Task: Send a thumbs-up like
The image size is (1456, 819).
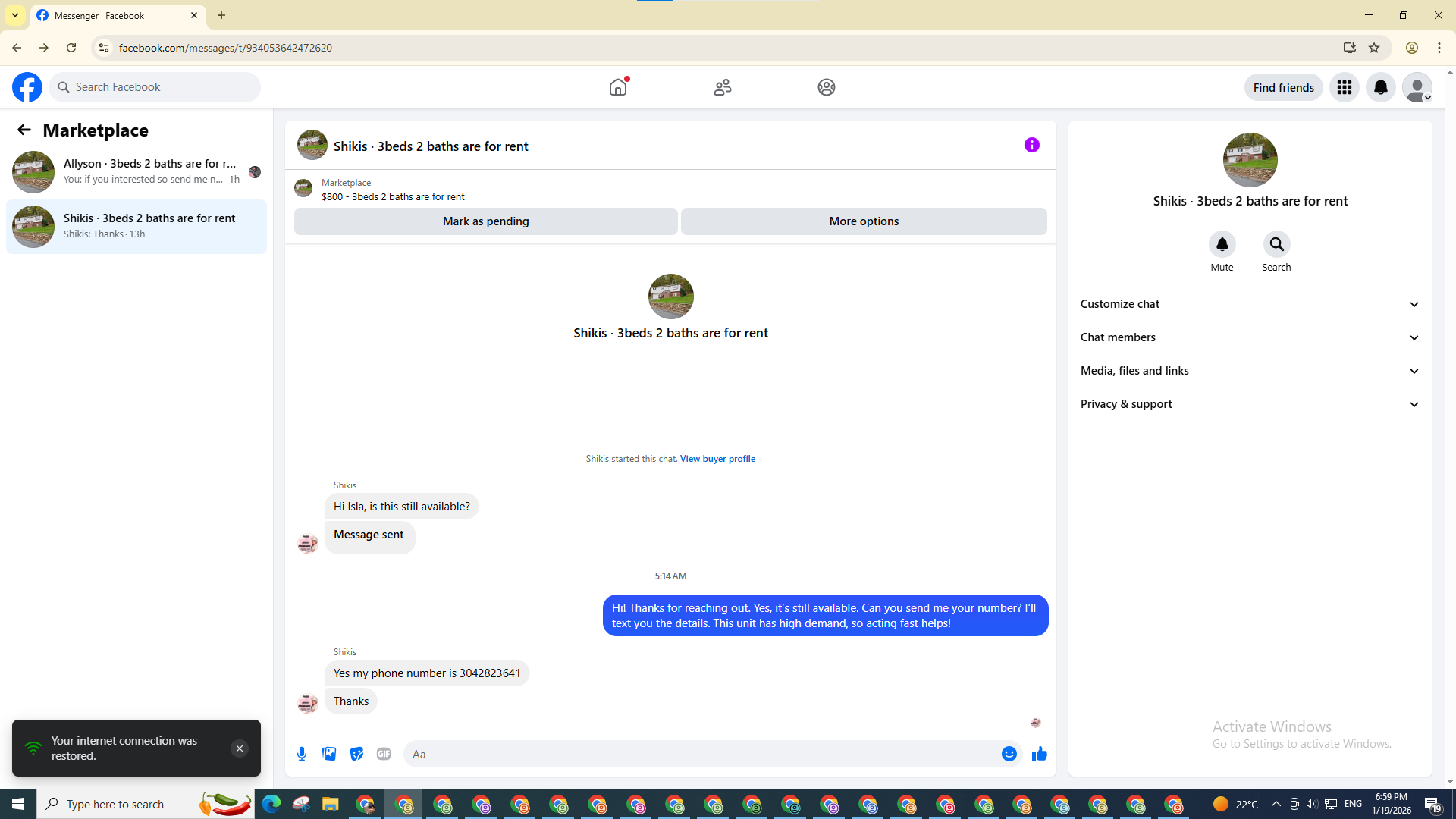Action: pyautogui.click(x=1039, y=754)
